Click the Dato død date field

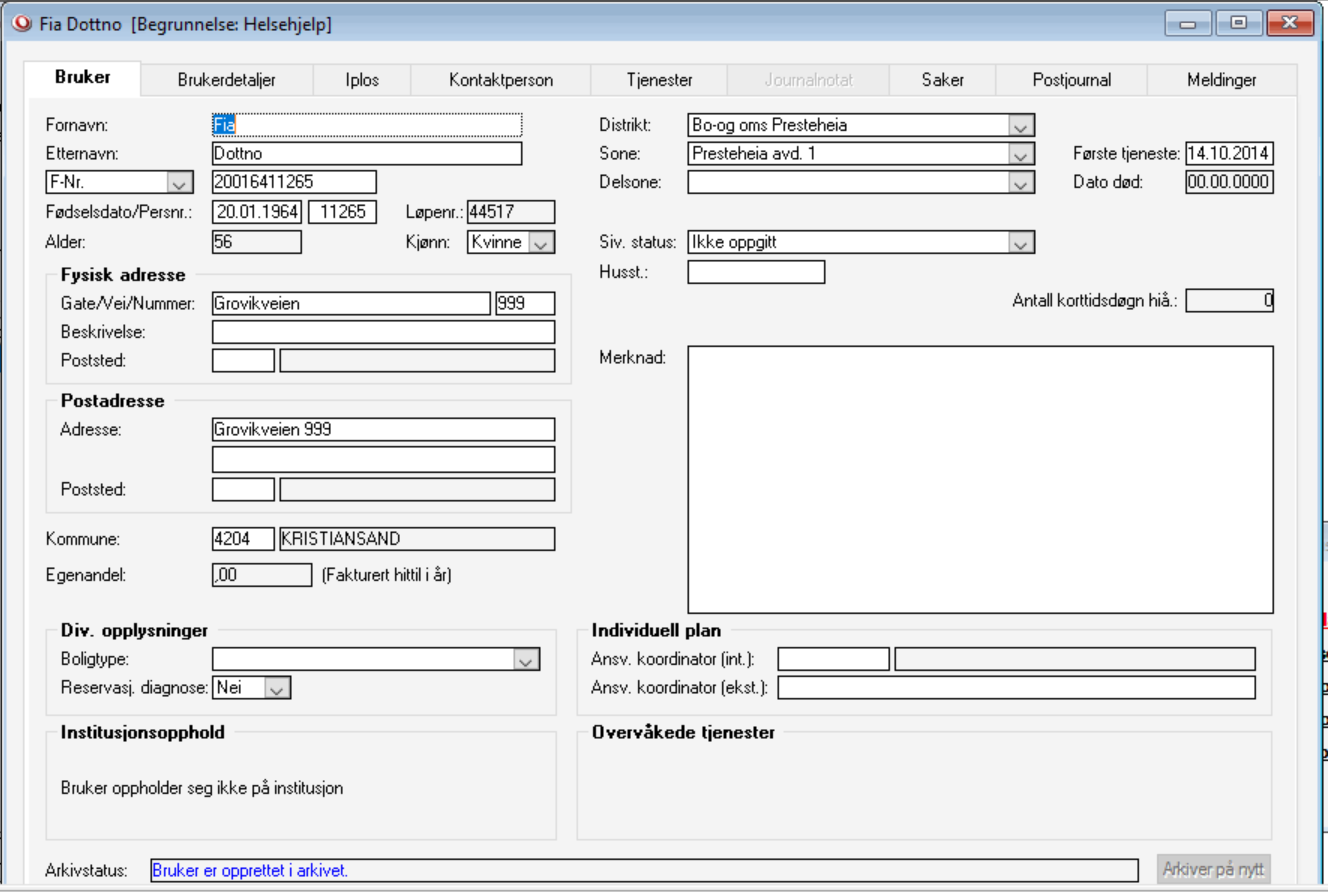[x=1229, y=182]
